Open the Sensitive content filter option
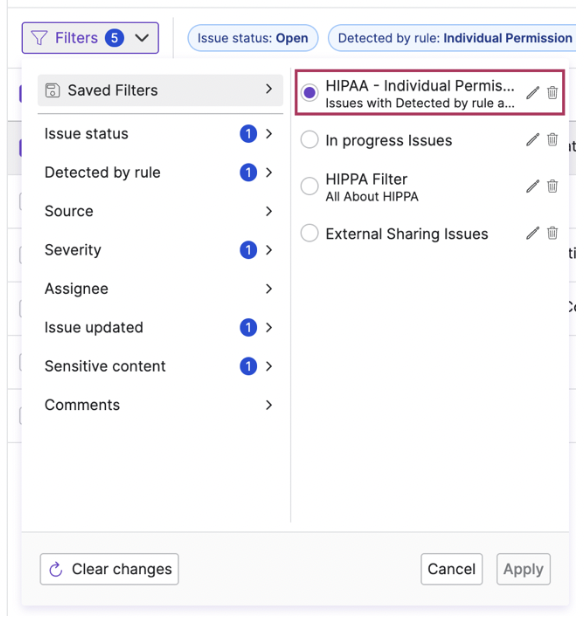584x618 pixels. pyautogui.click(x=160, y=366)
